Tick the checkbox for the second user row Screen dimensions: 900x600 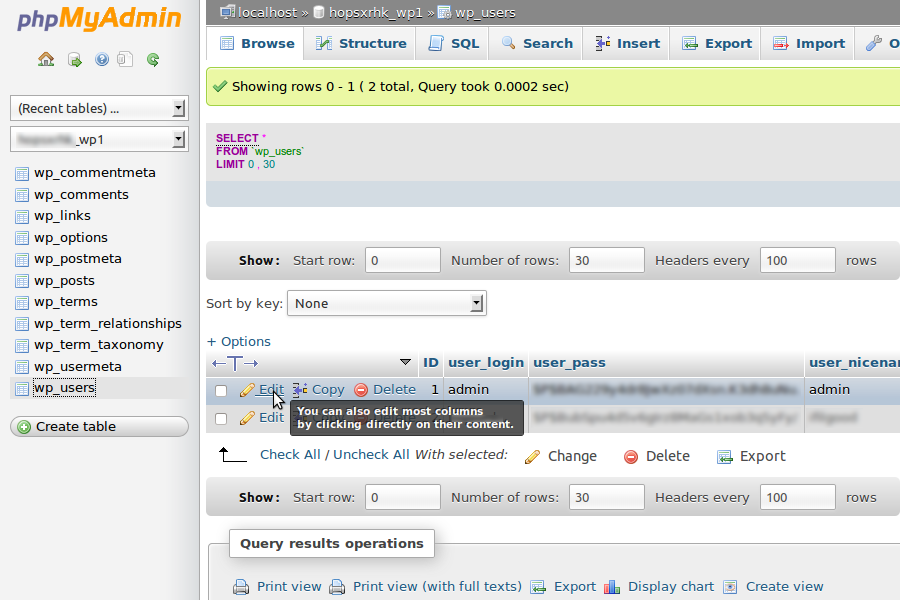[x=221, y=419]
